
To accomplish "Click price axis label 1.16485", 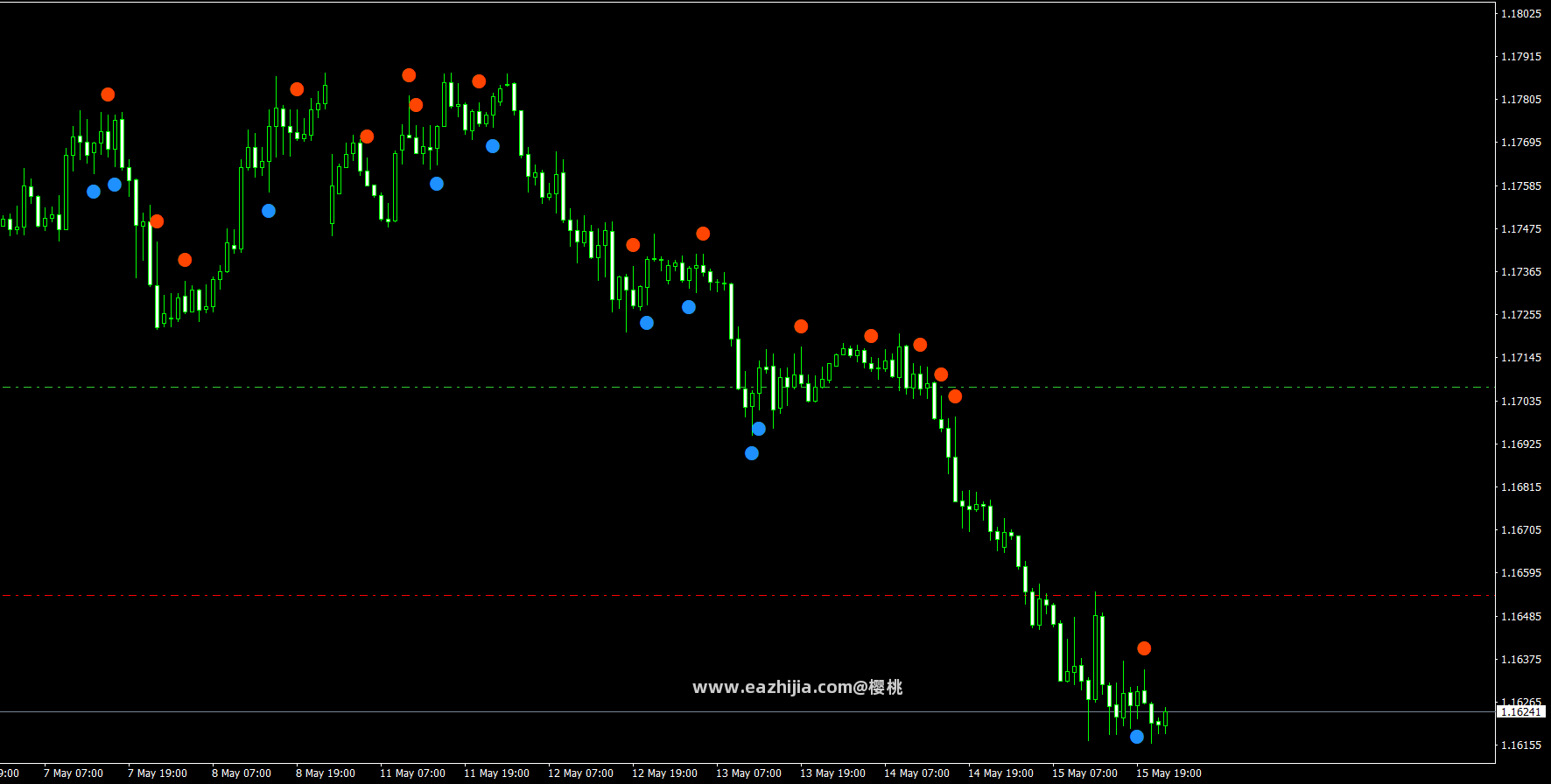I will [1521, 617].
